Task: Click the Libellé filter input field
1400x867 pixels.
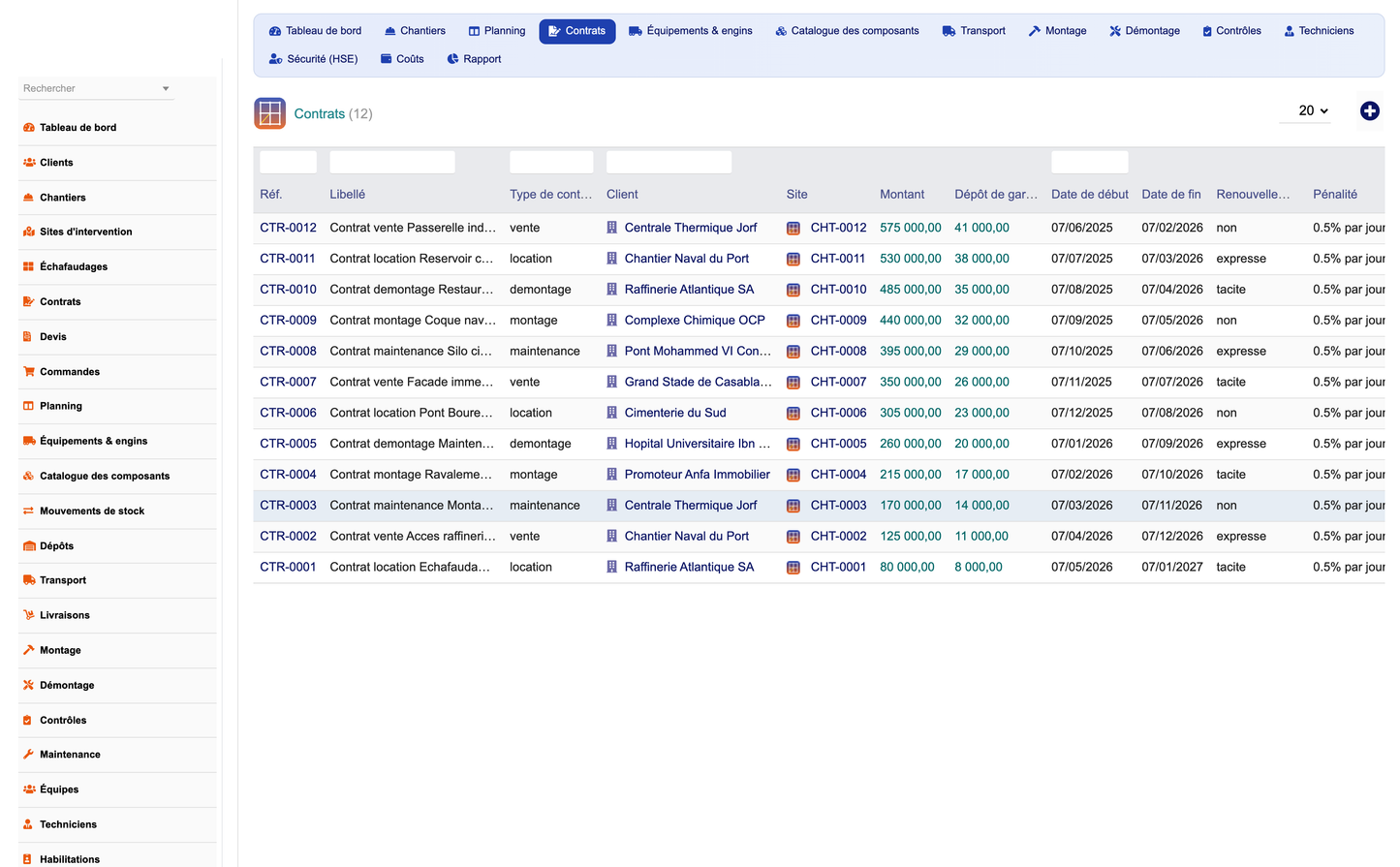Action: [392, 162]
